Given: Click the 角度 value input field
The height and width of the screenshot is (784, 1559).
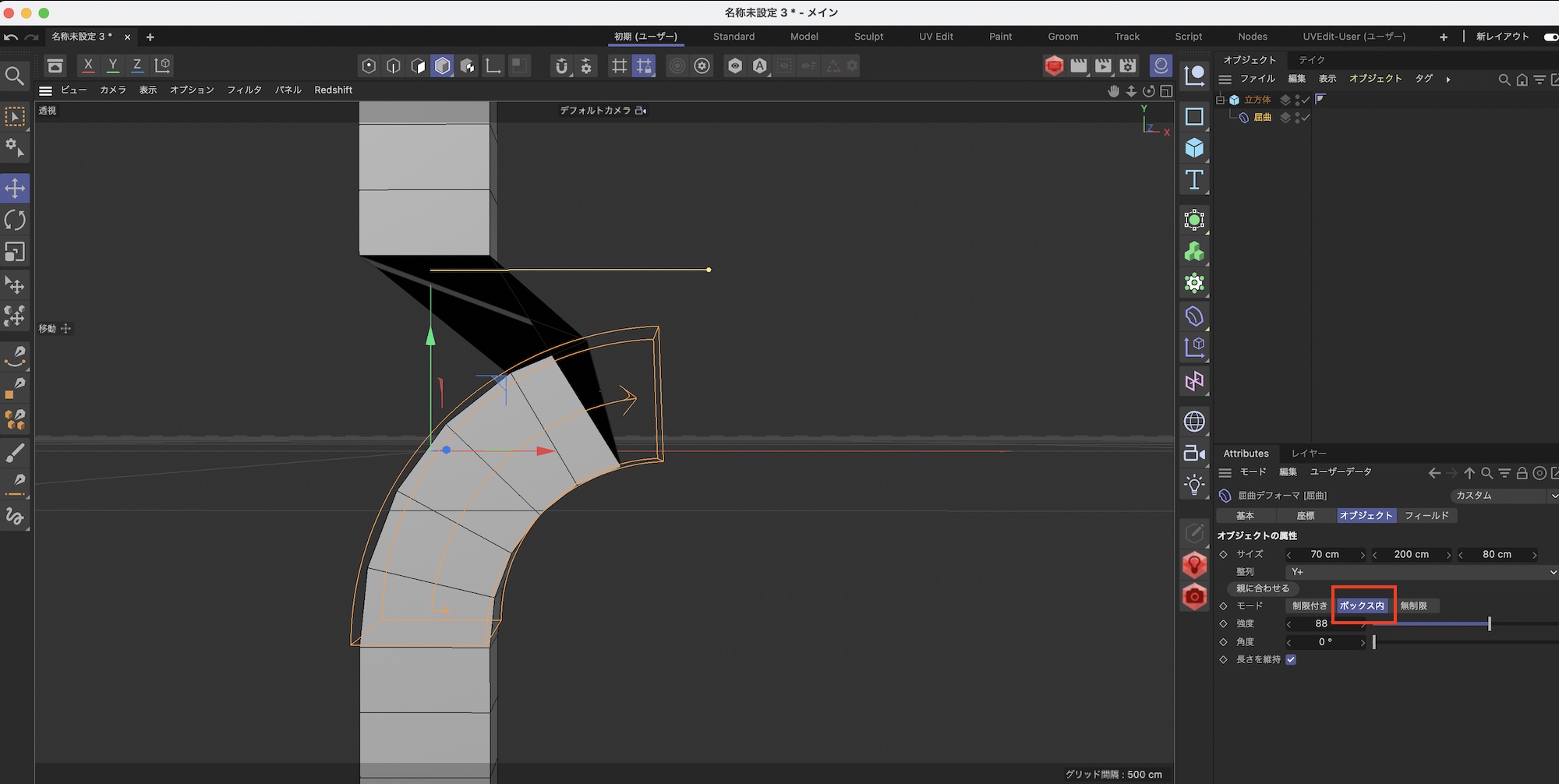Looking at the screenshot, I should pyautogui.click(x=1325, y=642).
